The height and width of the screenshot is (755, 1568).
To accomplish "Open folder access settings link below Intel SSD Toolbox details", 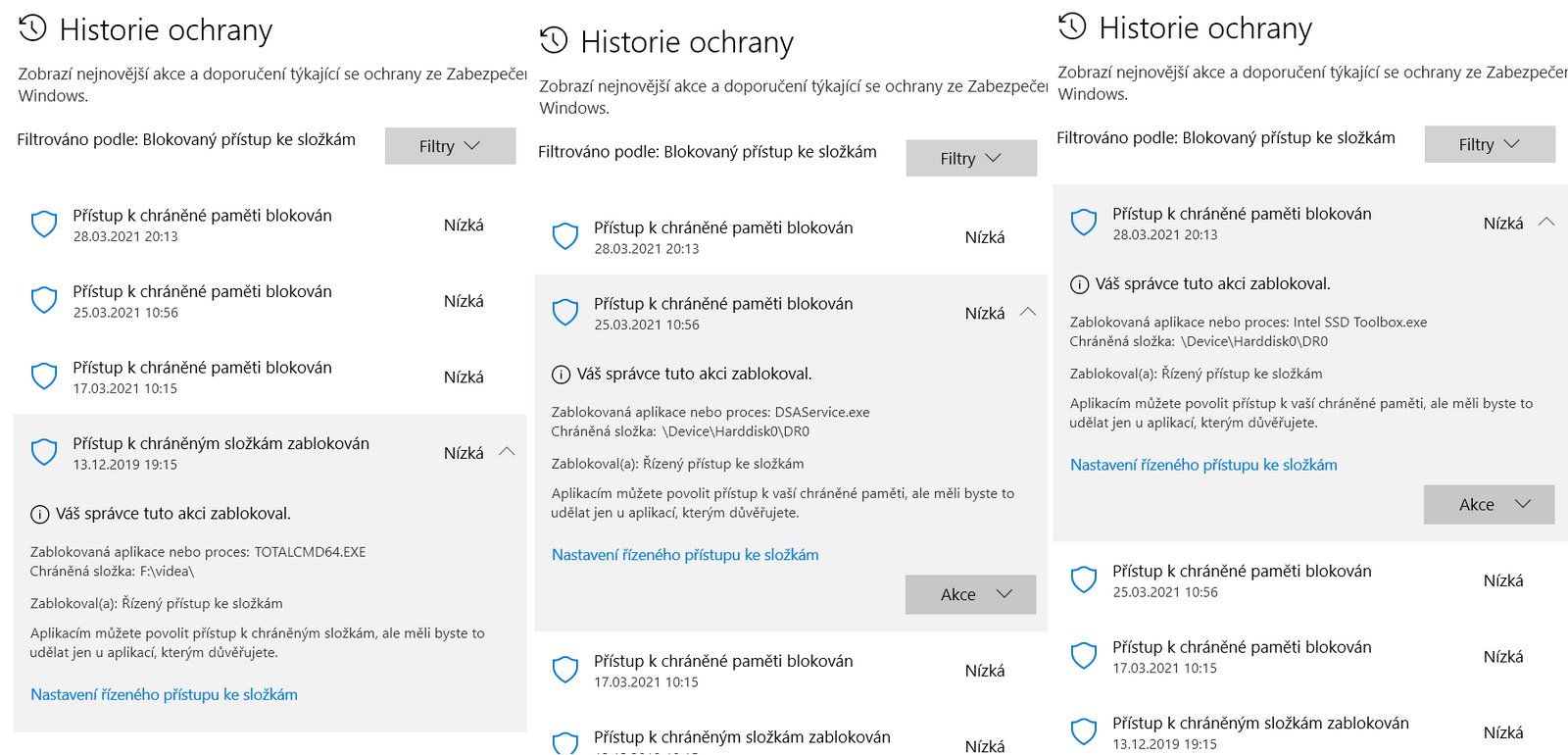I will point(1203,465).
